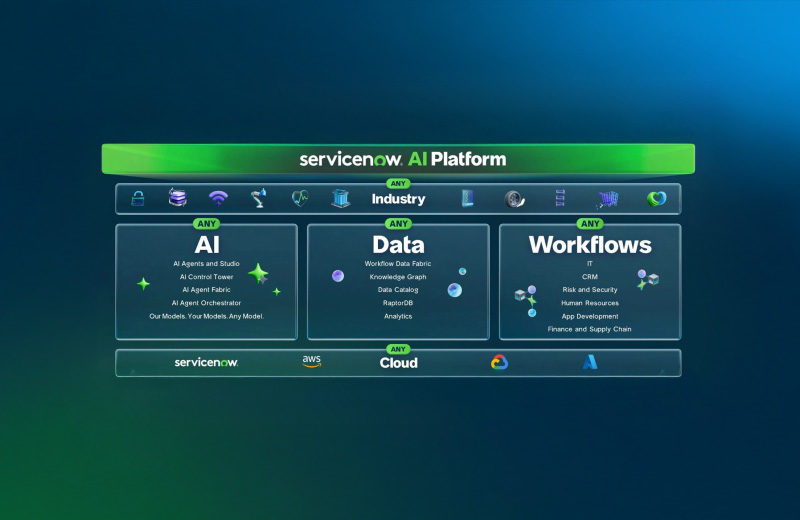Select the Google Cloud logo
The width and height of the screenshot is (800, 520).
(x=499, y=362)
